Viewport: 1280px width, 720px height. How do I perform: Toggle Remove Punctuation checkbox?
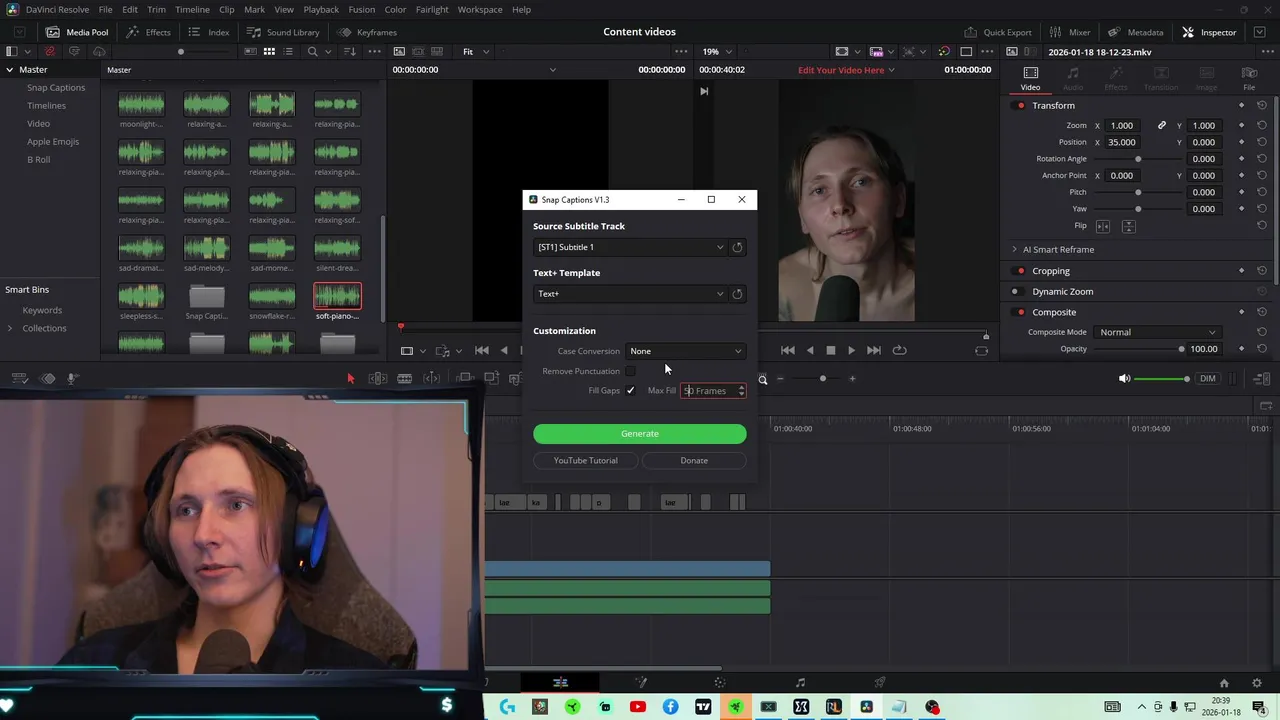(x=630, y=371)
